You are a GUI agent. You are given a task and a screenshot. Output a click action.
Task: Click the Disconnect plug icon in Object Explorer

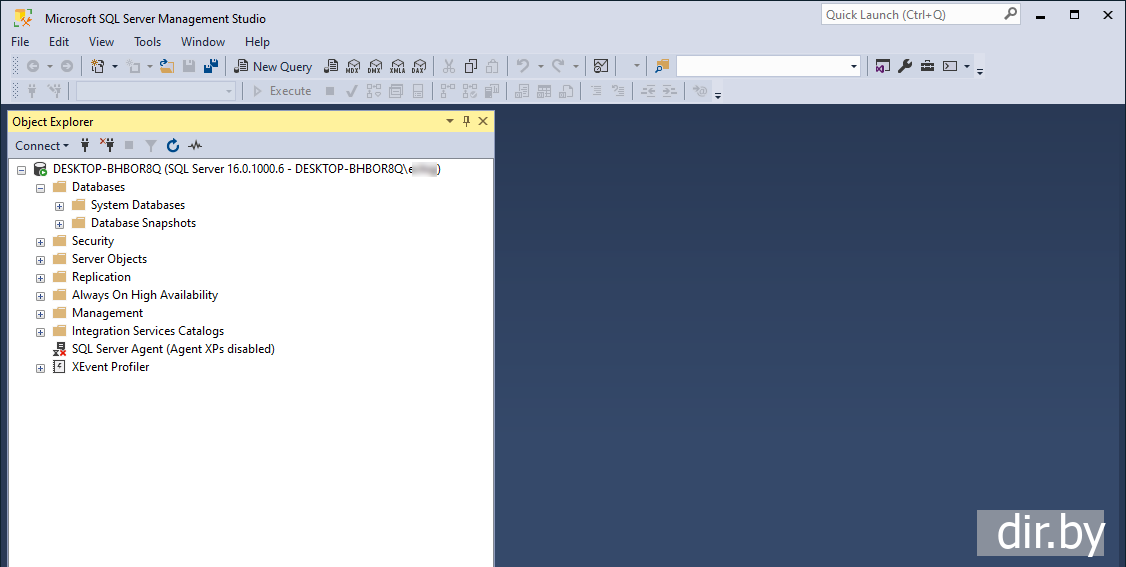(x=107, y=146)
